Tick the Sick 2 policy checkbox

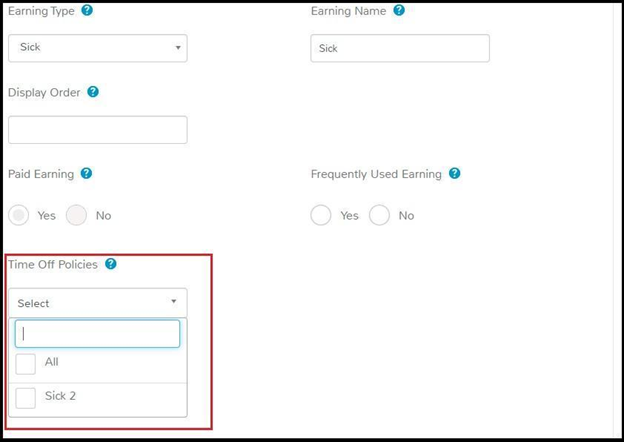(x=25, y=398)
